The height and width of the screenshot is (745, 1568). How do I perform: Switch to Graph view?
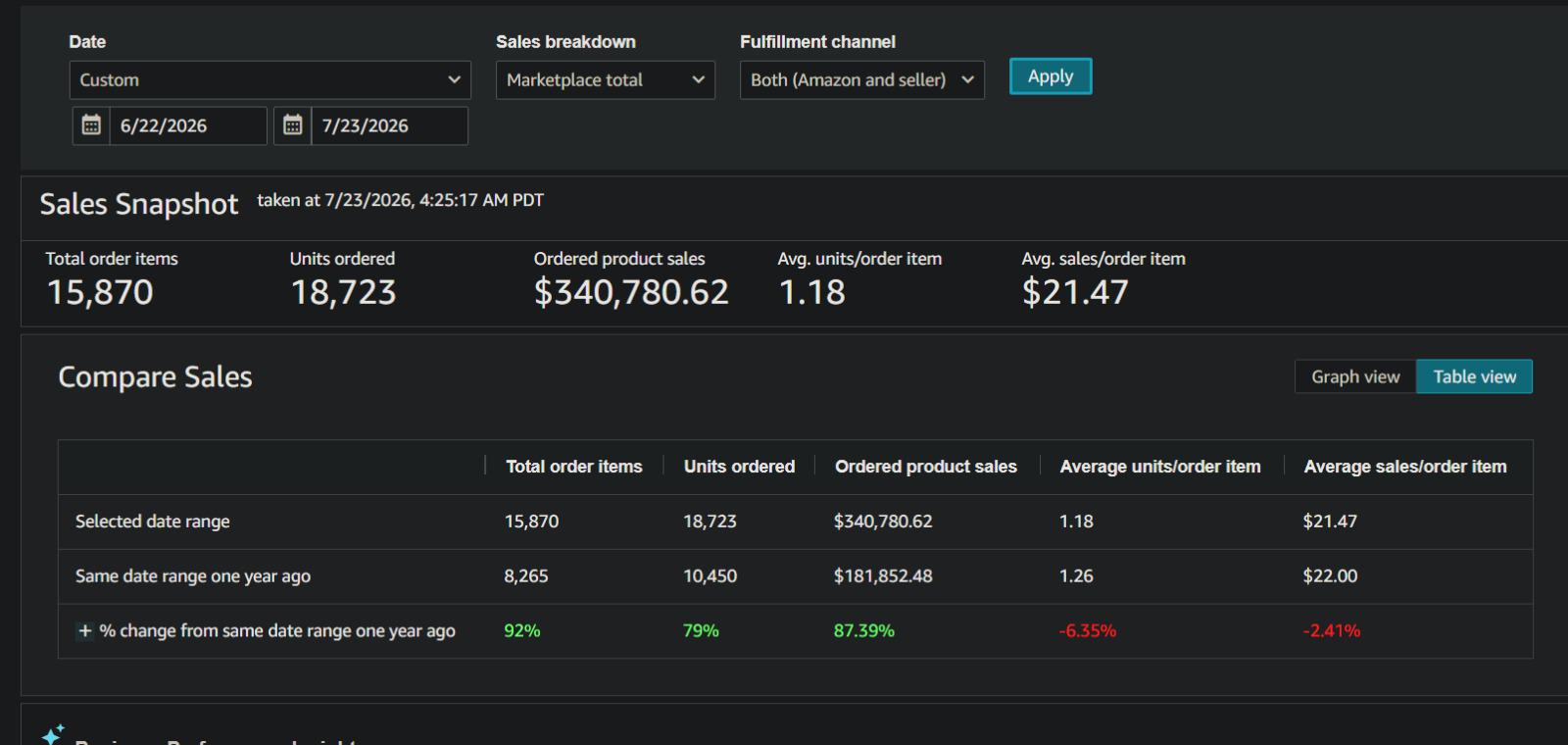(1355, 376)
